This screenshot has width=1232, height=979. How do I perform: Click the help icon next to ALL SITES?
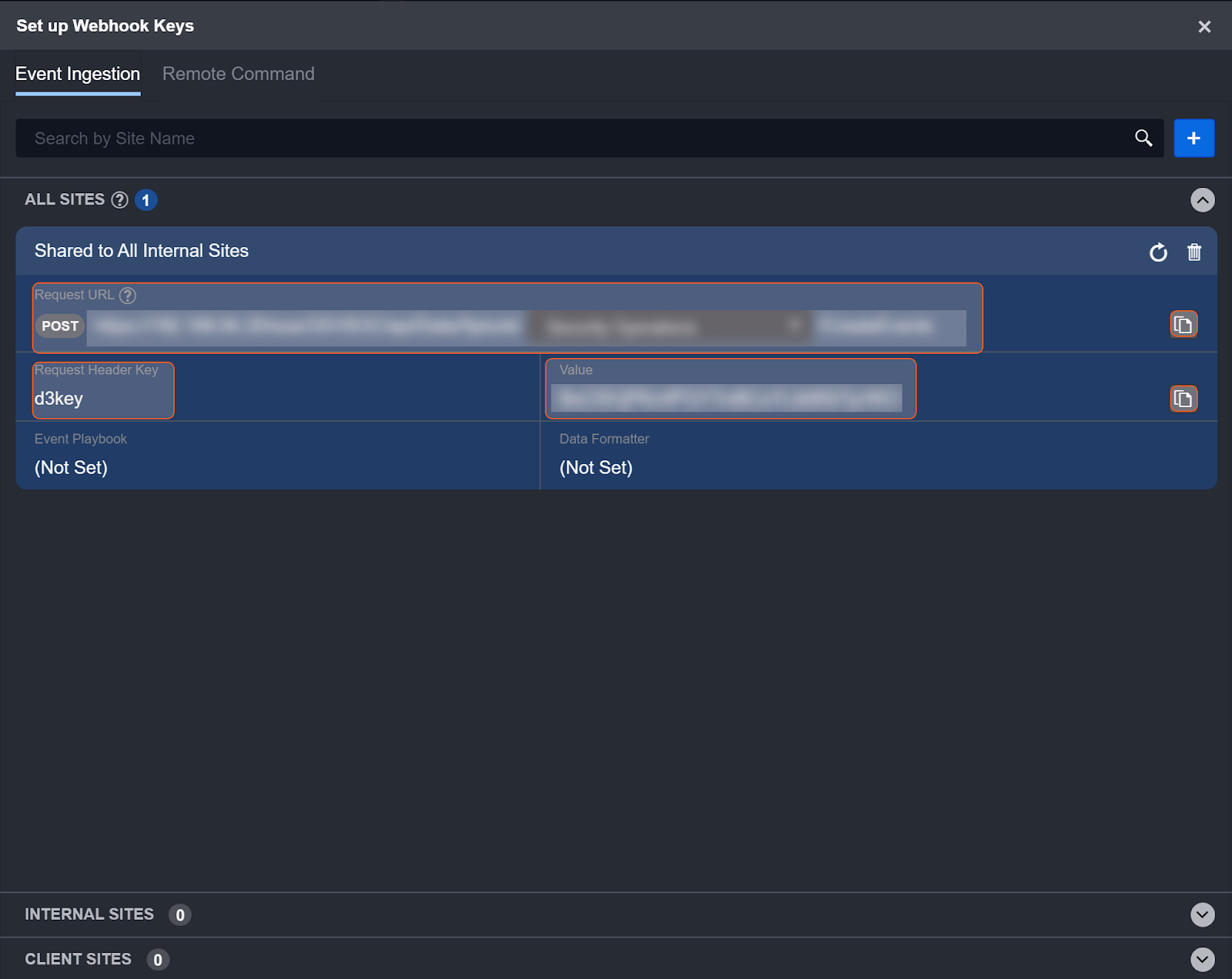119,200
